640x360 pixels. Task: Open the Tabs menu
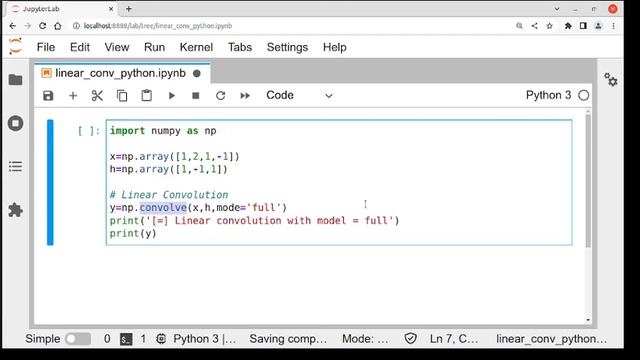point(240,47)
